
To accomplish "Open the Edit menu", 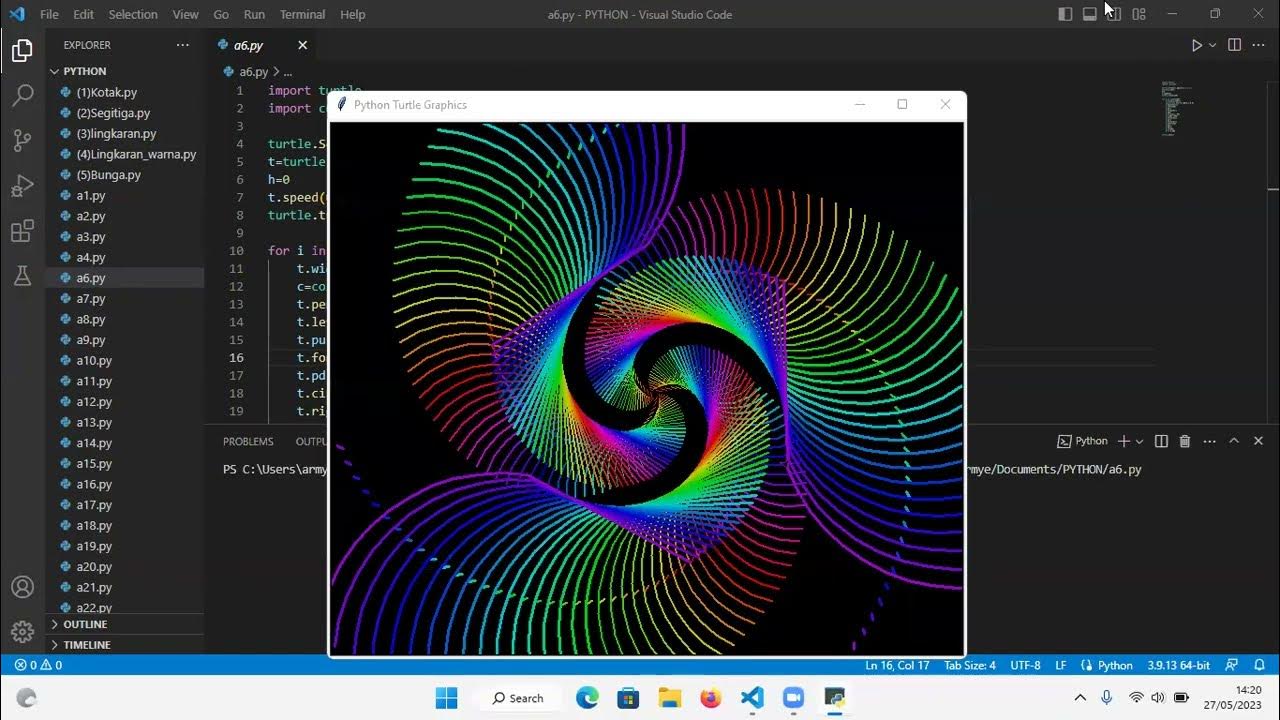I will 84,14.
